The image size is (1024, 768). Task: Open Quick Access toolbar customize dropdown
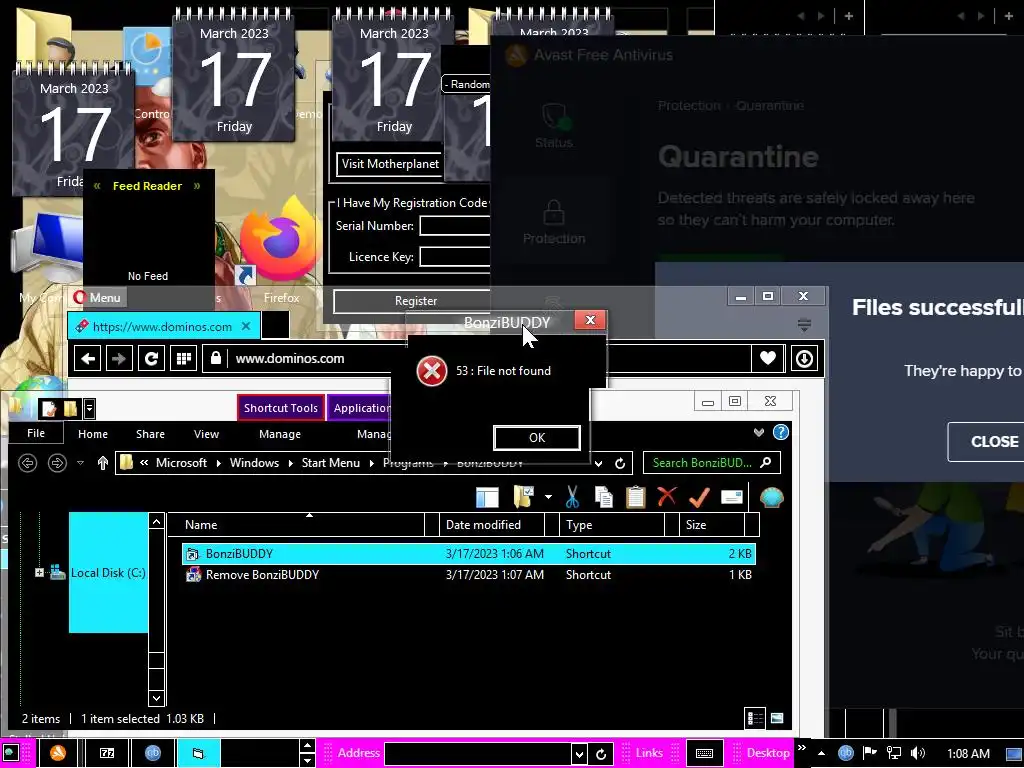click(x=89, y=409)
